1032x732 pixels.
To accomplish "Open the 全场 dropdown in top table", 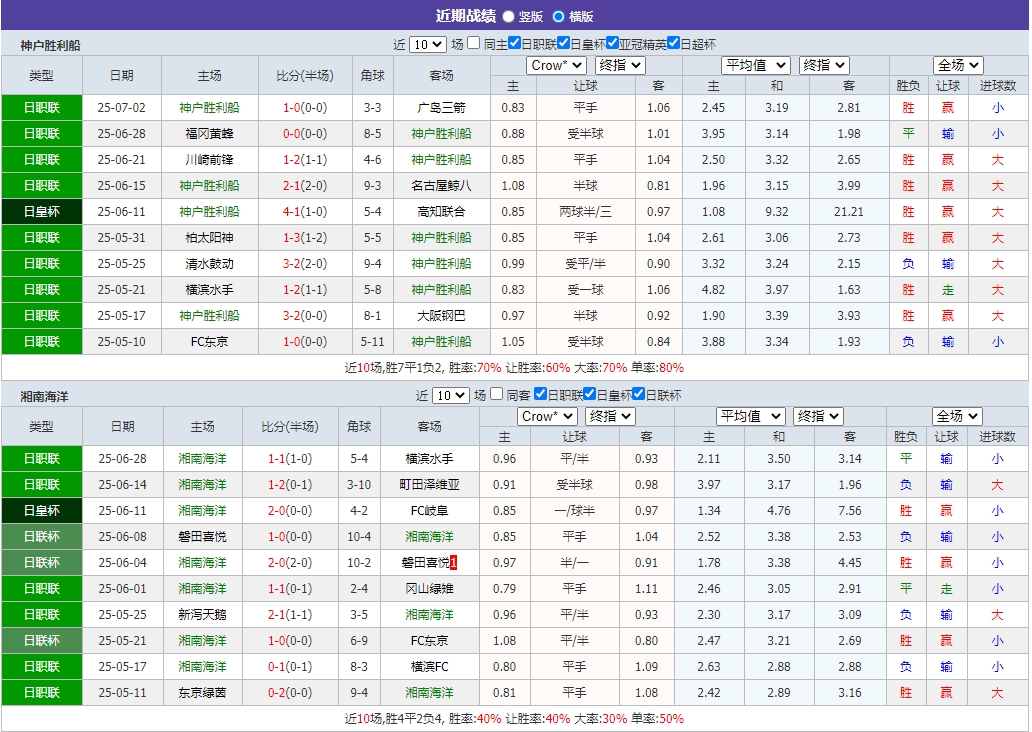I will 956,65.
